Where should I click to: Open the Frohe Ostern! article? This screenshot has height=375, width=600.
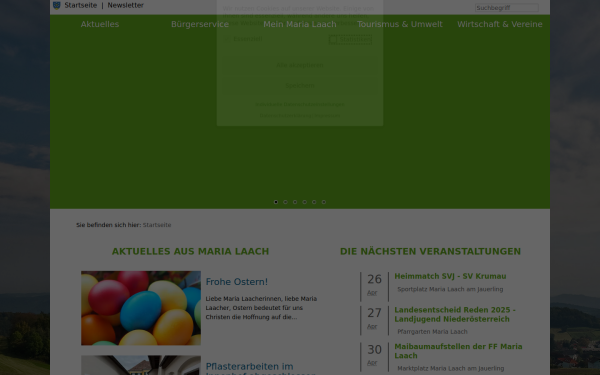click(x=236, y=282)
